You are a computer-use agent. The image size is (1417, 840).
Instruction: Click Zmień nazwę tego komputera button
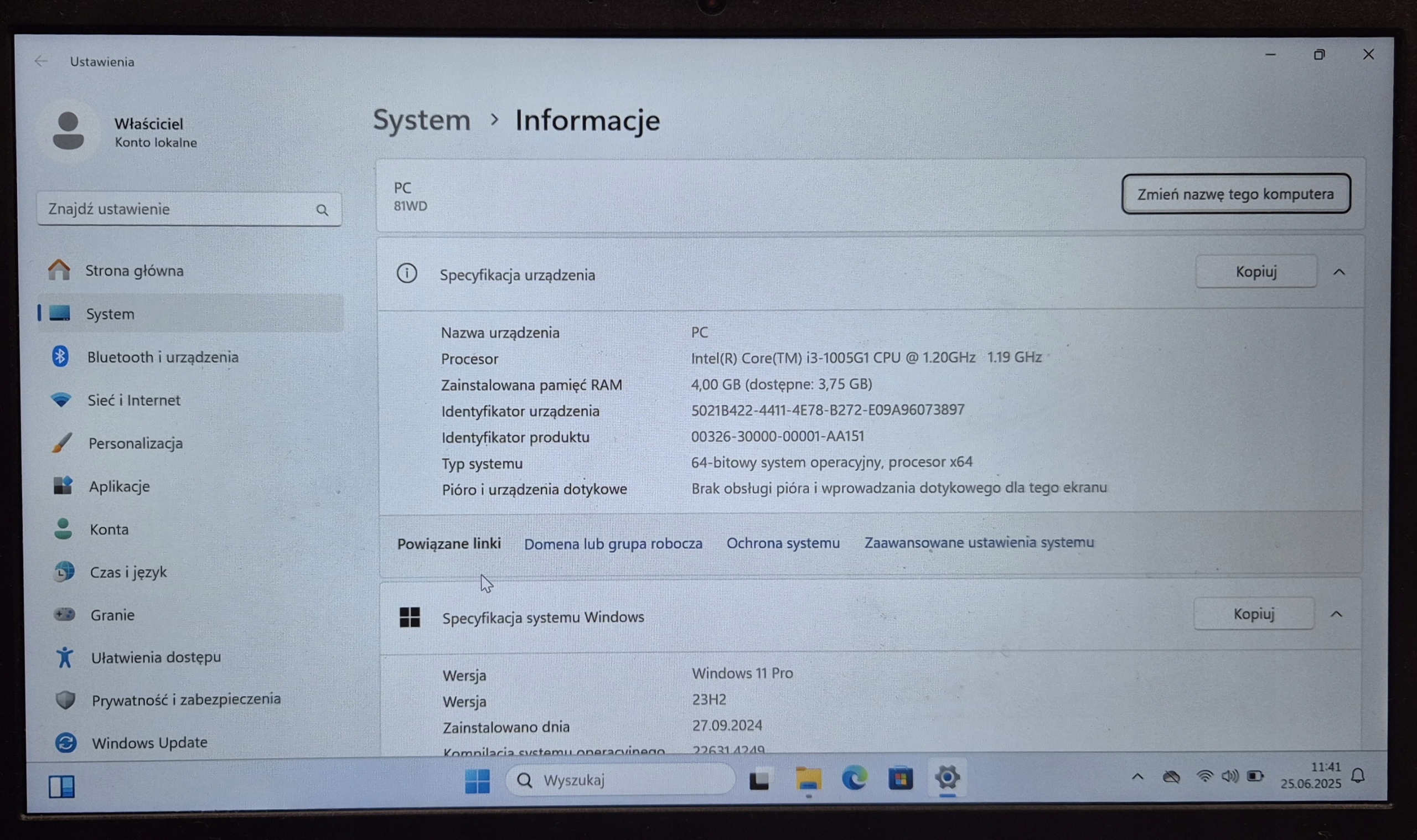[1236, 194]
